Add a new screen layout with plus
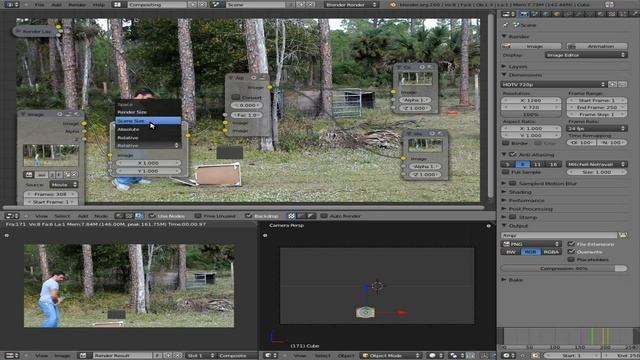The image size is (640, 360). [194, 4]
